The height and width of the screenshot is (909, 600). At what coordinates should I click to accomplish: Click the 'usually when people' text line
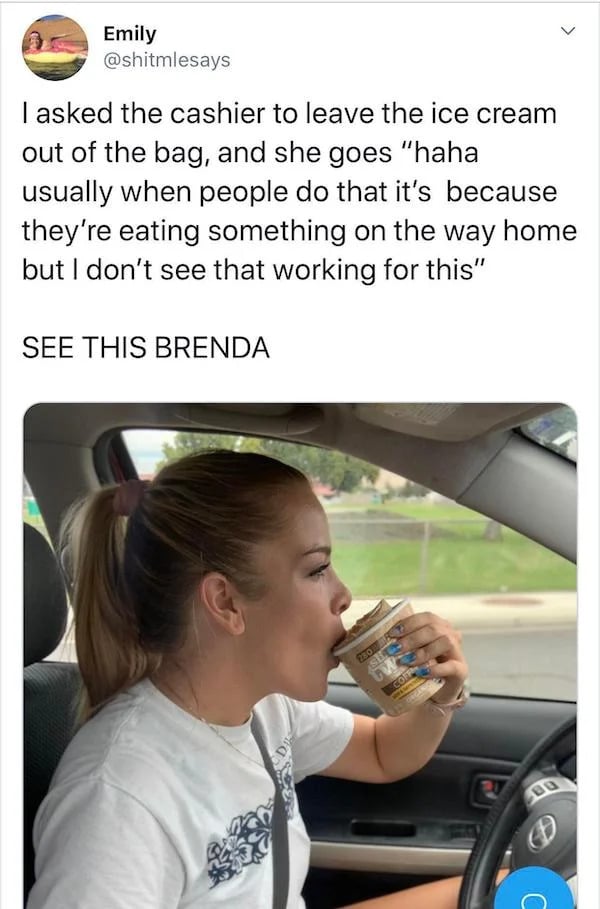tap(290, 191)
